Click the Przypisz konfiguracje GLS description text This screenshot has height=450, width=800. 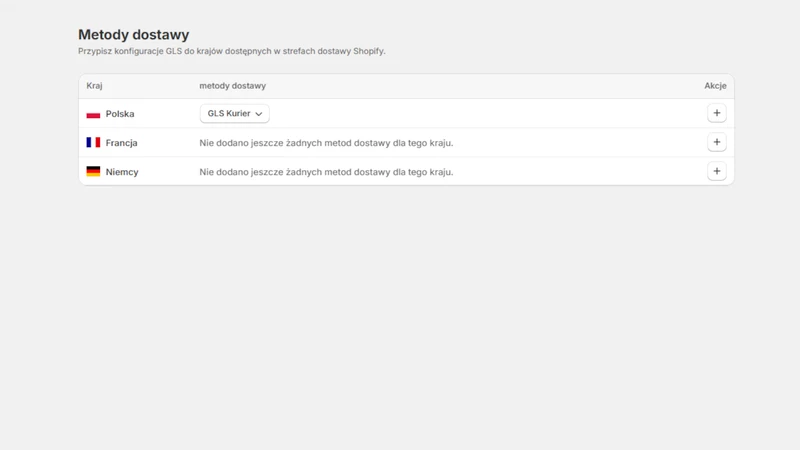pyautogui.click(x=232, y=51)
